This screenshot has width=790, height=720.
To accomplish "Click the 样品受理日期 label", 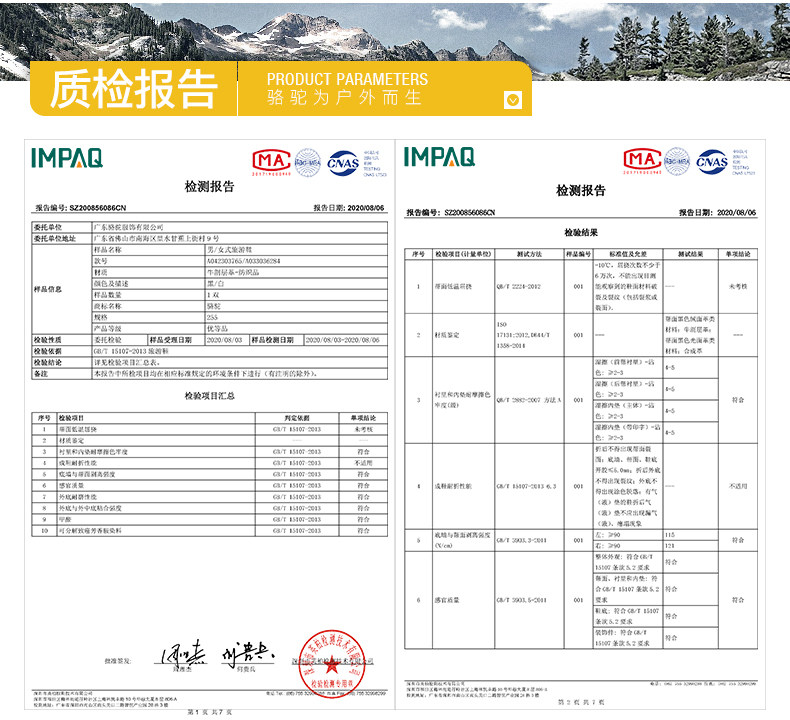I will (x=171, y=340).
